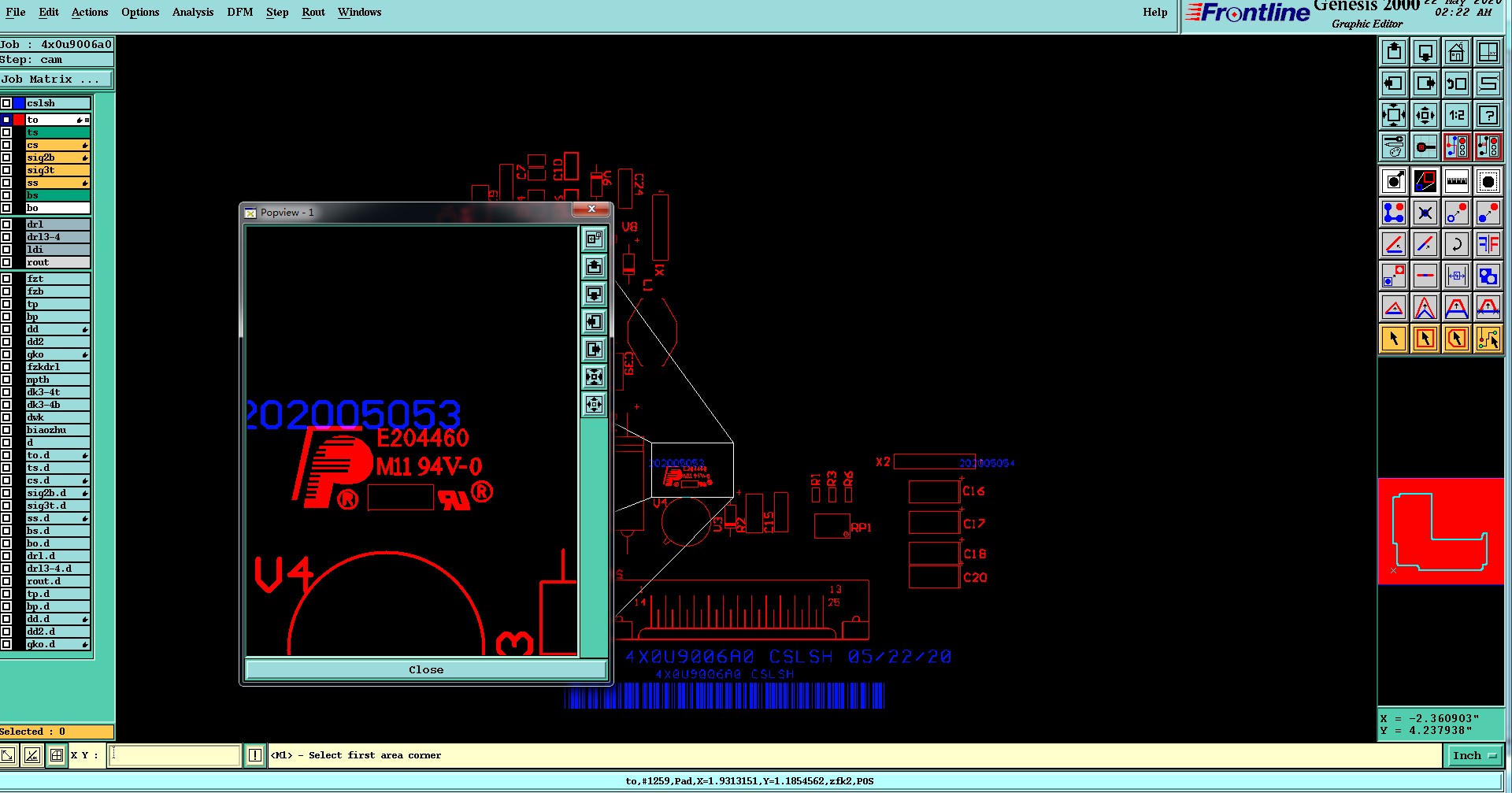The image size is (1512, 793).
Task: Click the pan up icon in Popview
Action: tap(595, 267)
